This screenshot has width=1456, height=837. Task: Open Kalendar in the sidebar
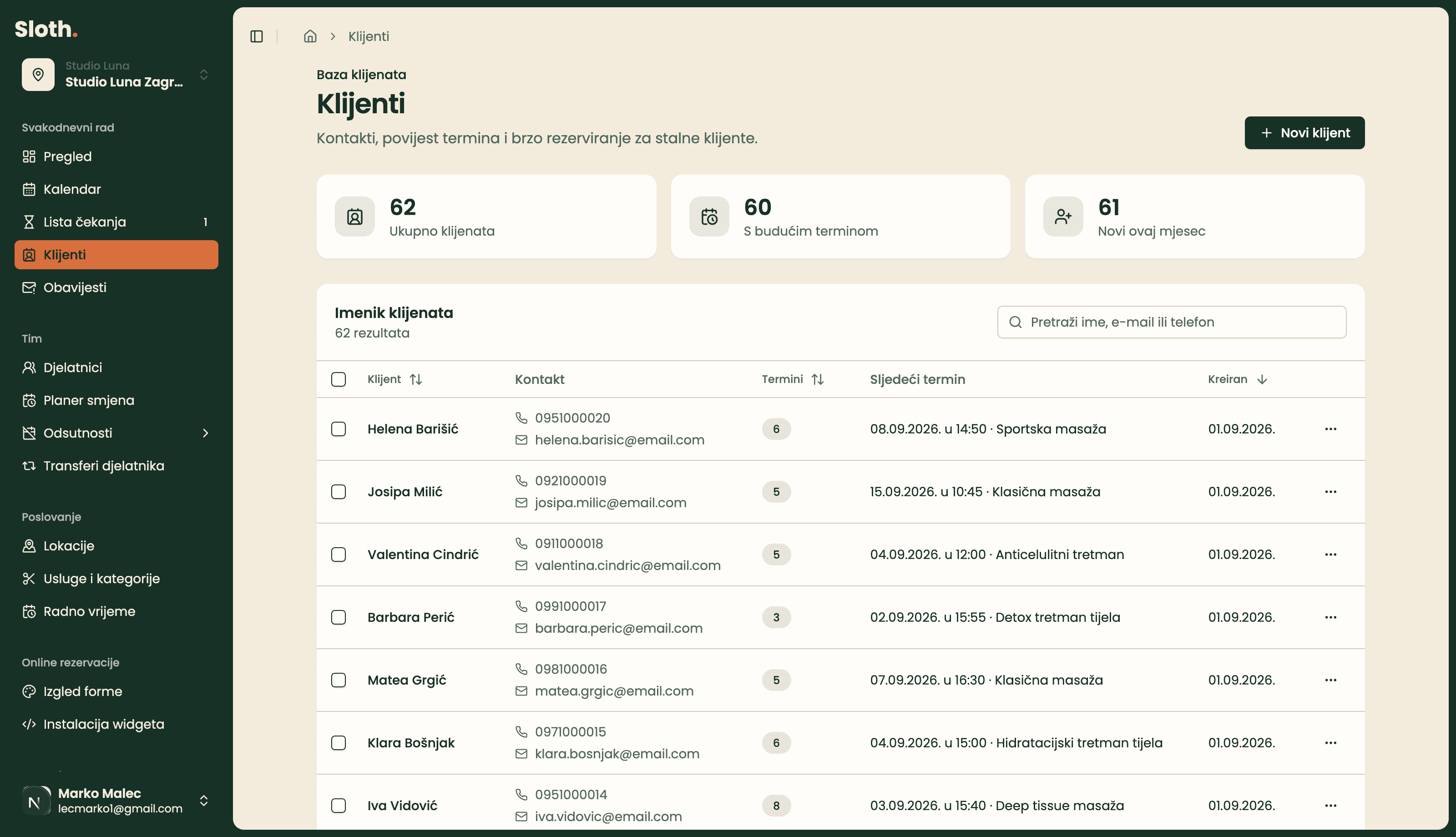click(x=116, y=189)
